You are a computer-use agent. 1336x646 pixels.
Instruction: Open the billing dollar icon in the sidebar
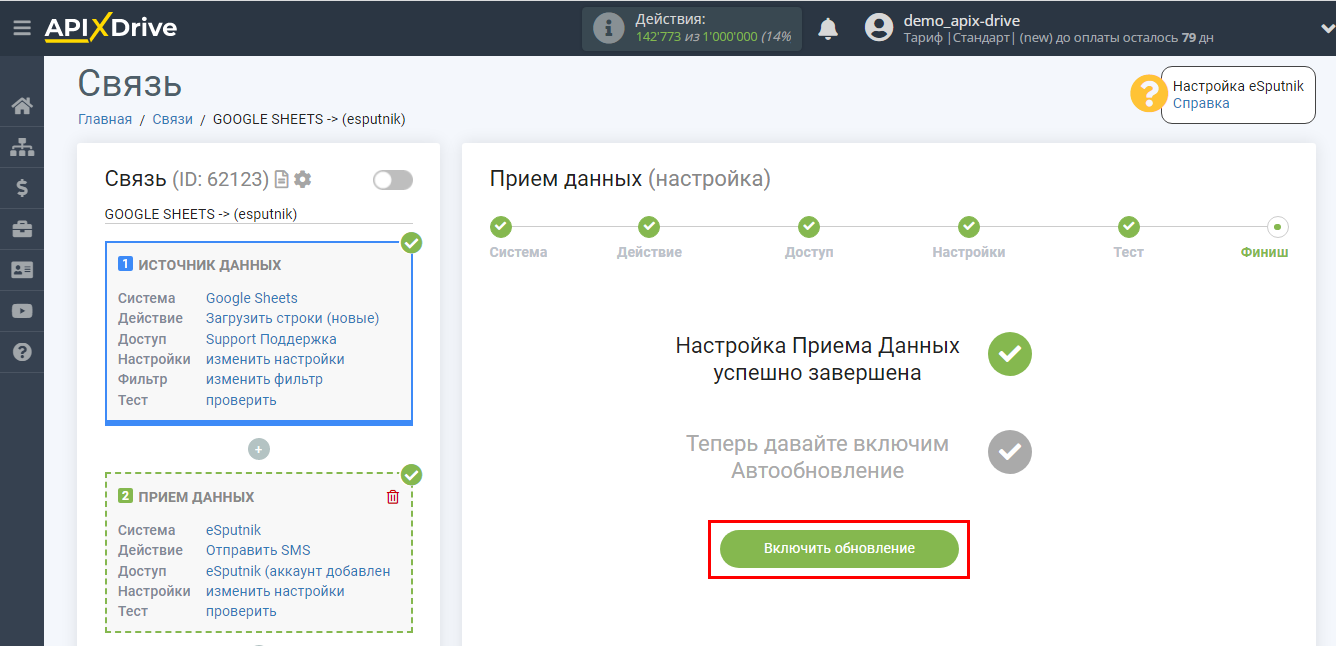(x=22, y=188)
